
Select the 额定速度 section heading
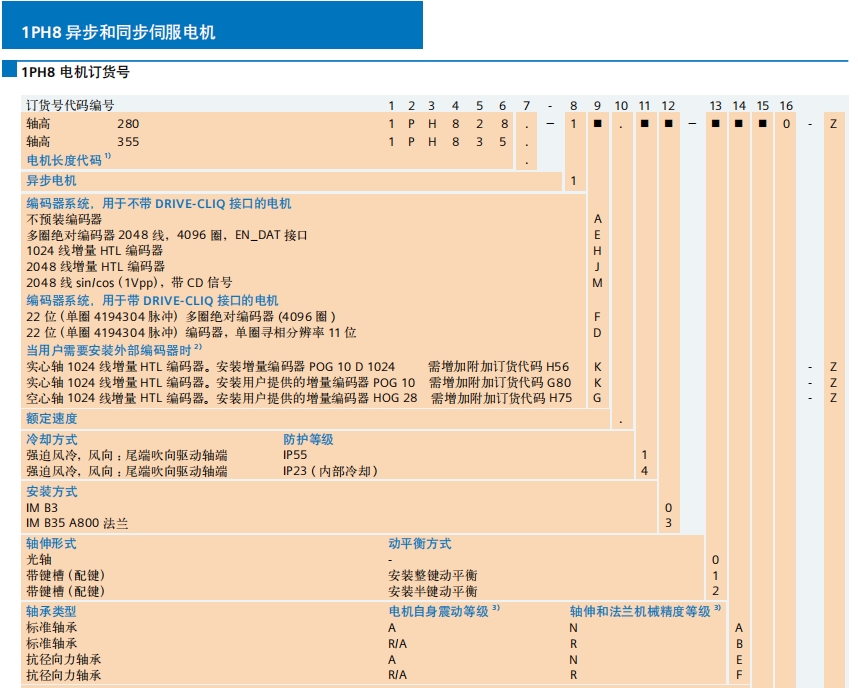(x=51, y=418)
